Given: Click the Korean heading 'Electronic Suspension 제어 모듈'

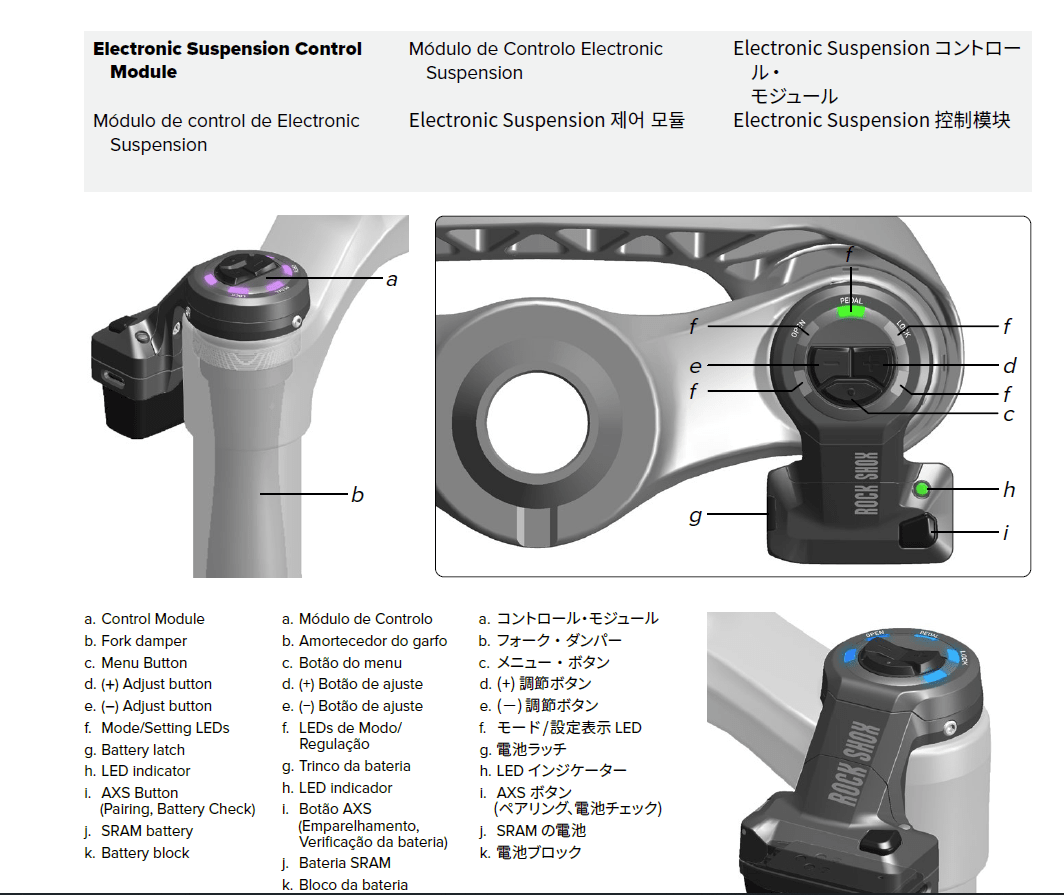Looking at the screenshot, I should pyautogui.click(x=547, y=121).
